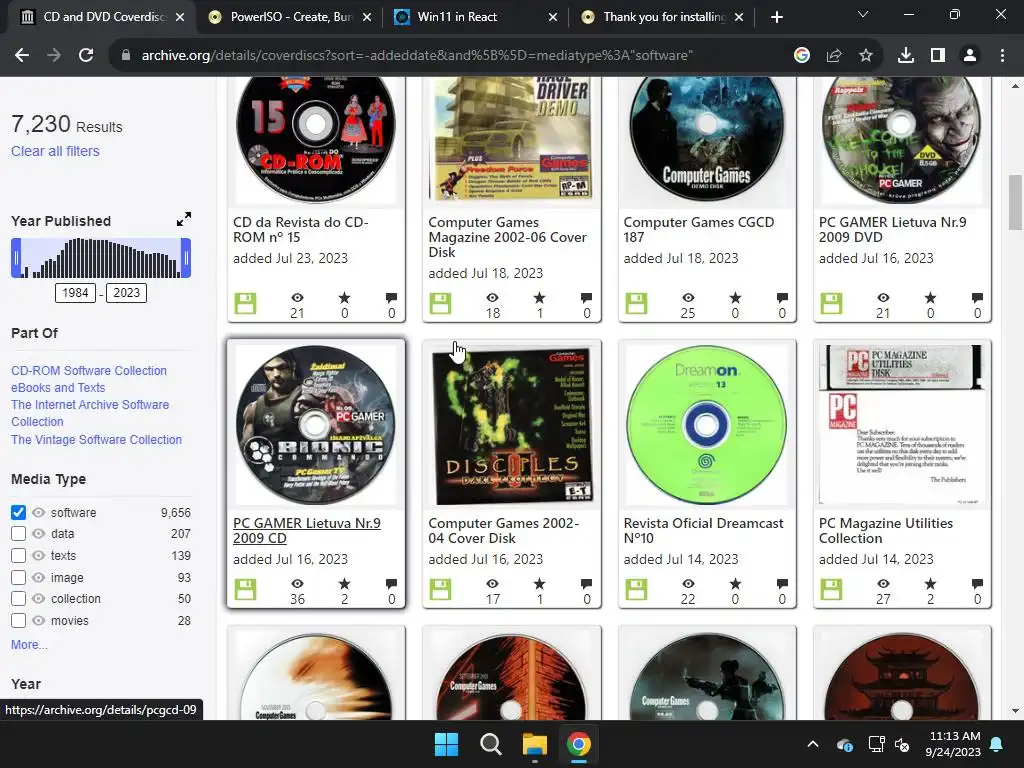Image resolution: width=1024 pixels, height=768 pixels.
Task: Reload the archive.org page
Action: coord(86,56)
